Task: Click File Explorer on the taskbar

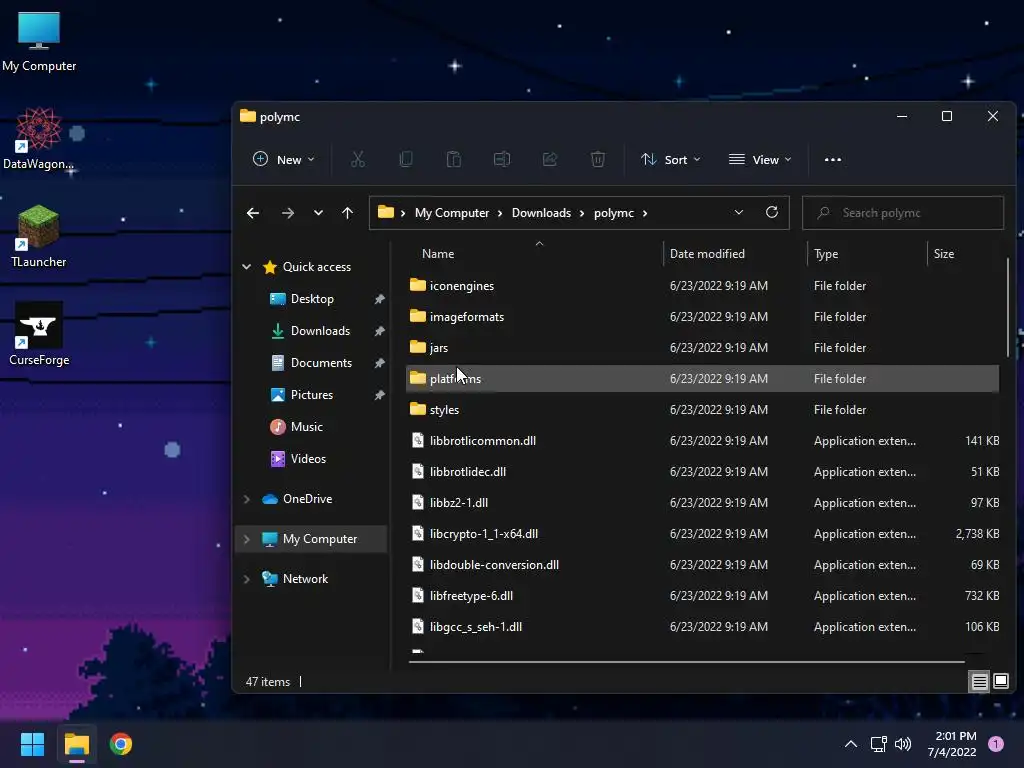Action: pos(76,744)
